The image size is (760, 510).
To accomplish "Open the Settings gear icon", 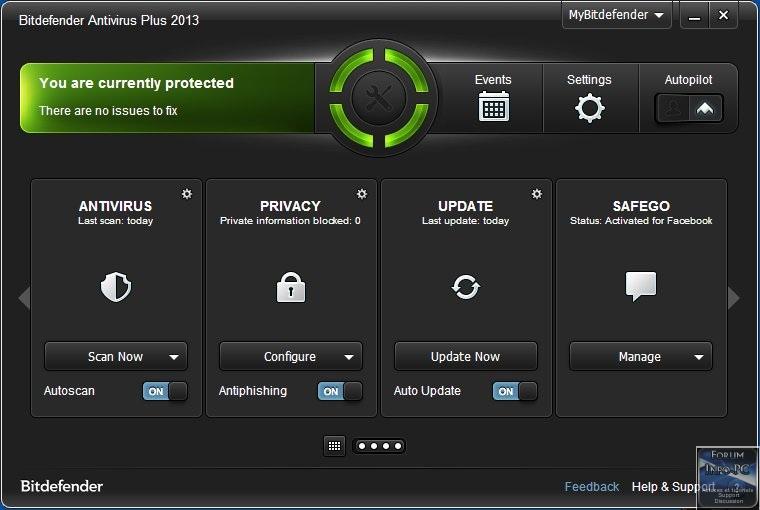I will [589, 108].
